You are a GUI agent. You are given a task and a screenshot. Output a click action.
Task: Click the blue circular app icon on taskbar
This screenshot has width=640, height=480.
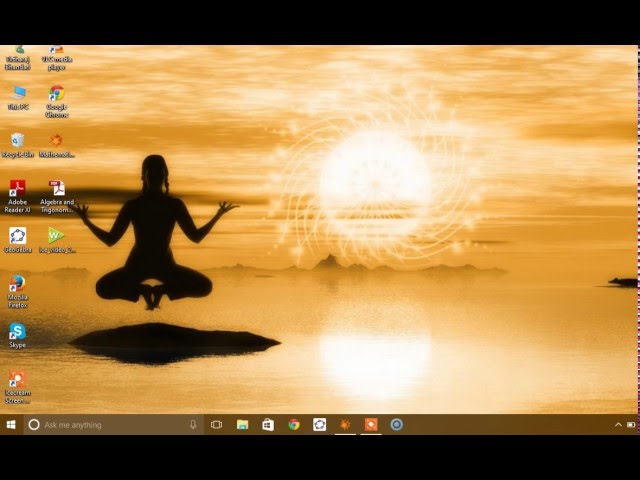(x=397, y=425)
